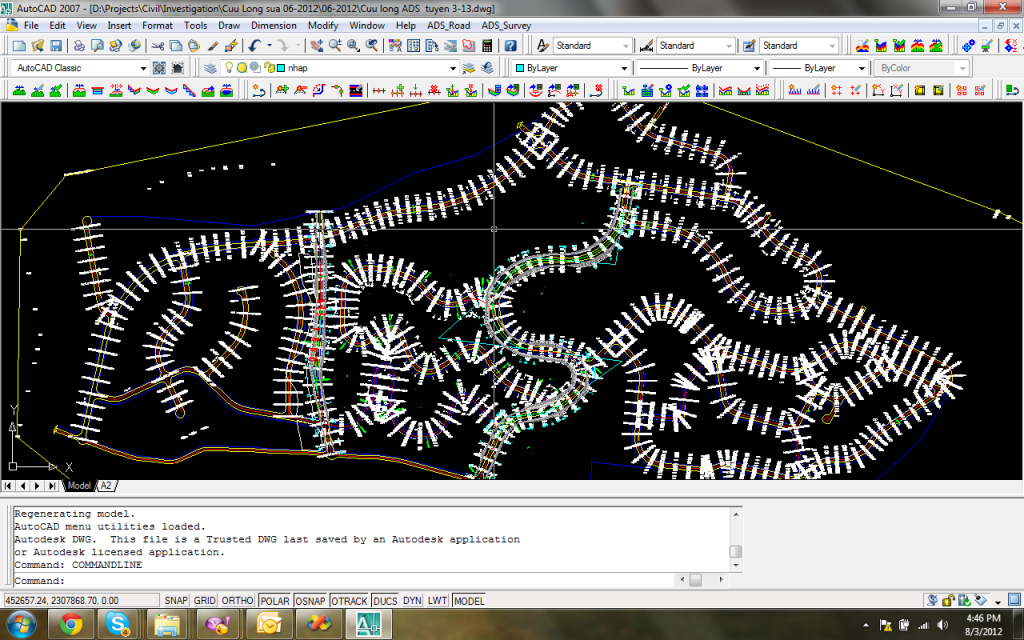The image size is (1024, 640).
Task: Open the Modify menu
Action: pos(323,25)
